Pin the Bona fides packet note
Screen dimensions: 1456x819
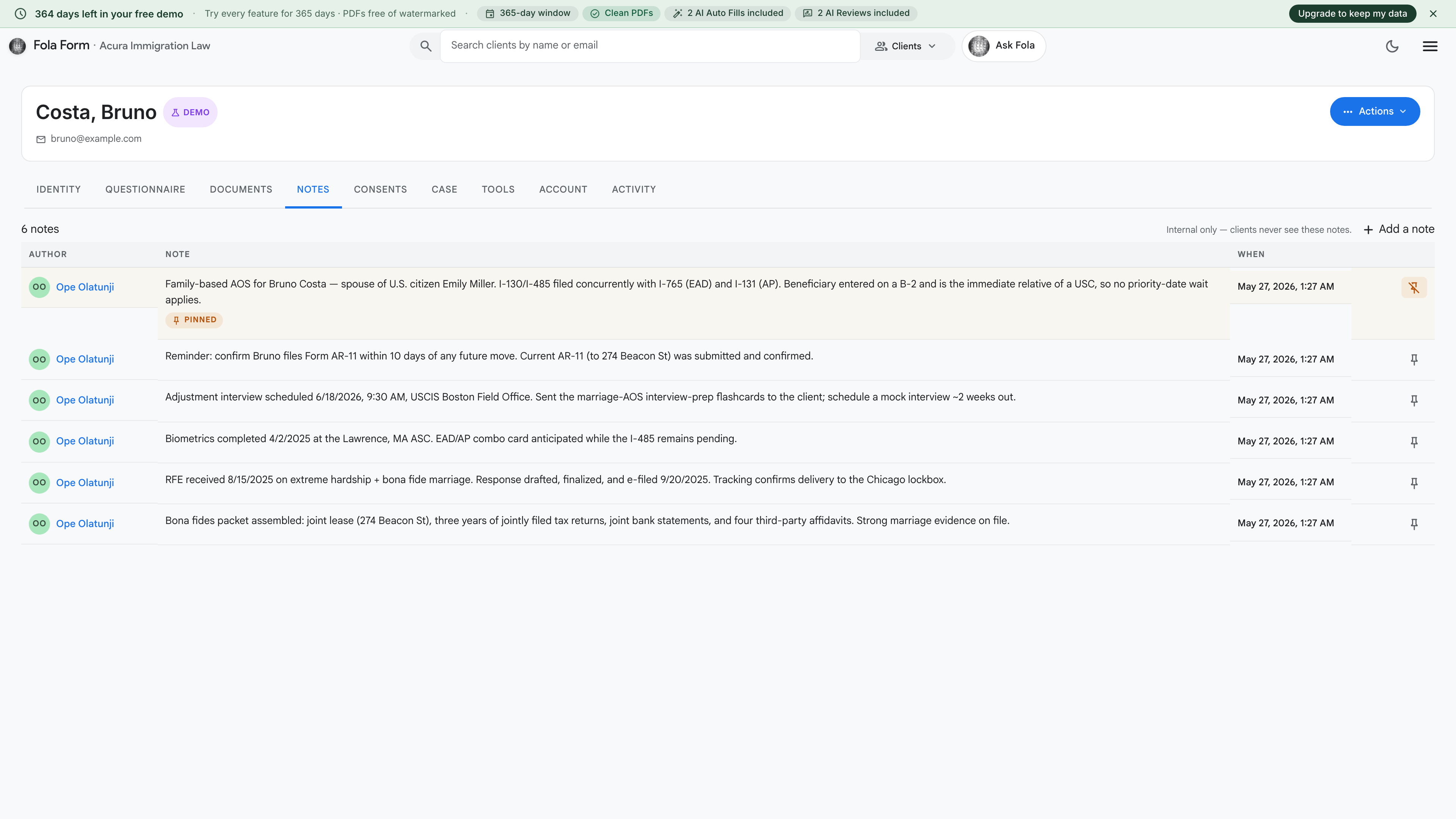1414,524
